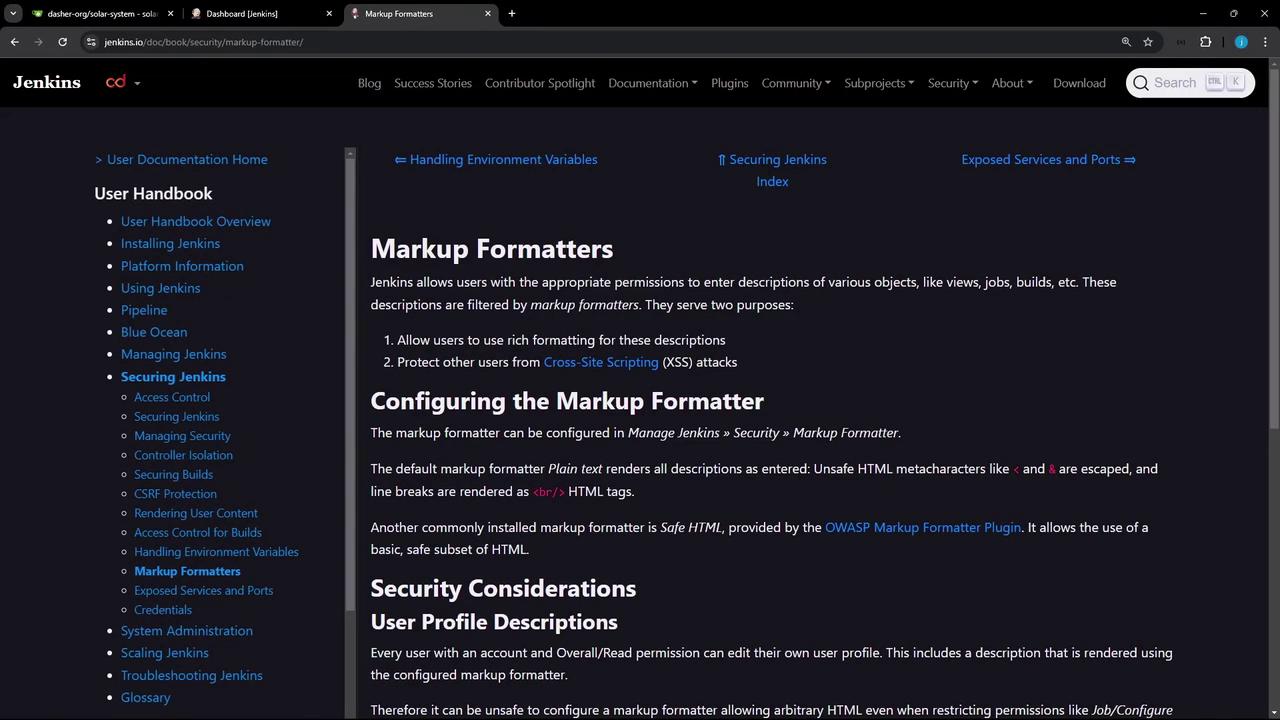Open Access Control subsection link

pyautogui.click(x=172, y=397)
